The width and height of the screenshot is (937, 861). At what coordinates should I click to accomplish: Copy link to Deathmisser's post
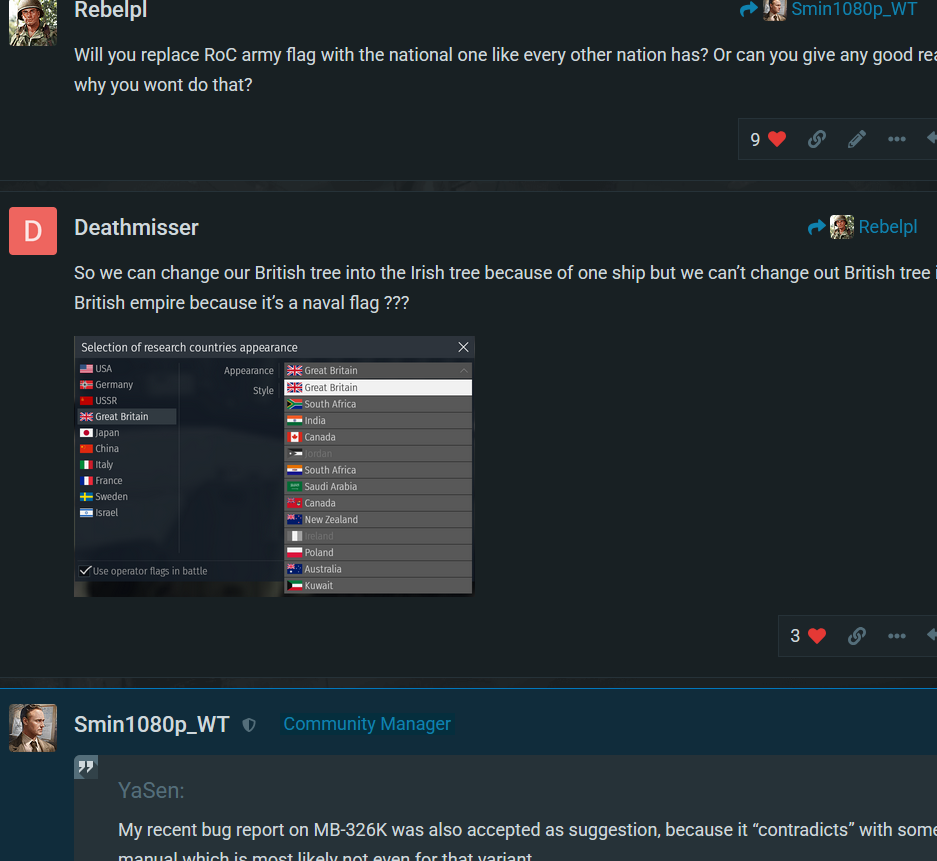coord(856,636)
